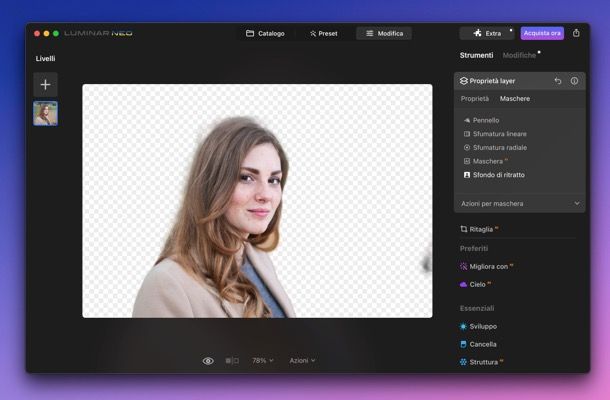Reset layer properties with undo arrow
This screenshot has height=400, width=610.
(558, 81)
